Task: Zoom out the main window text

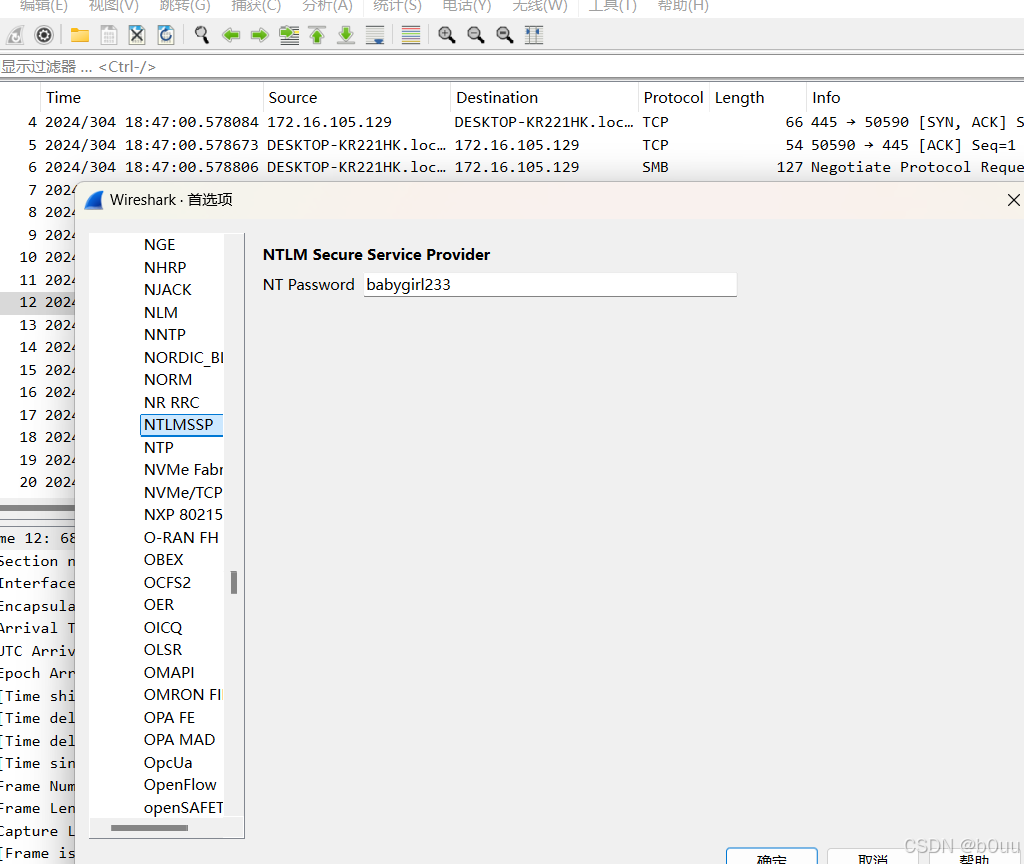Action: click(x=475, y=35)
